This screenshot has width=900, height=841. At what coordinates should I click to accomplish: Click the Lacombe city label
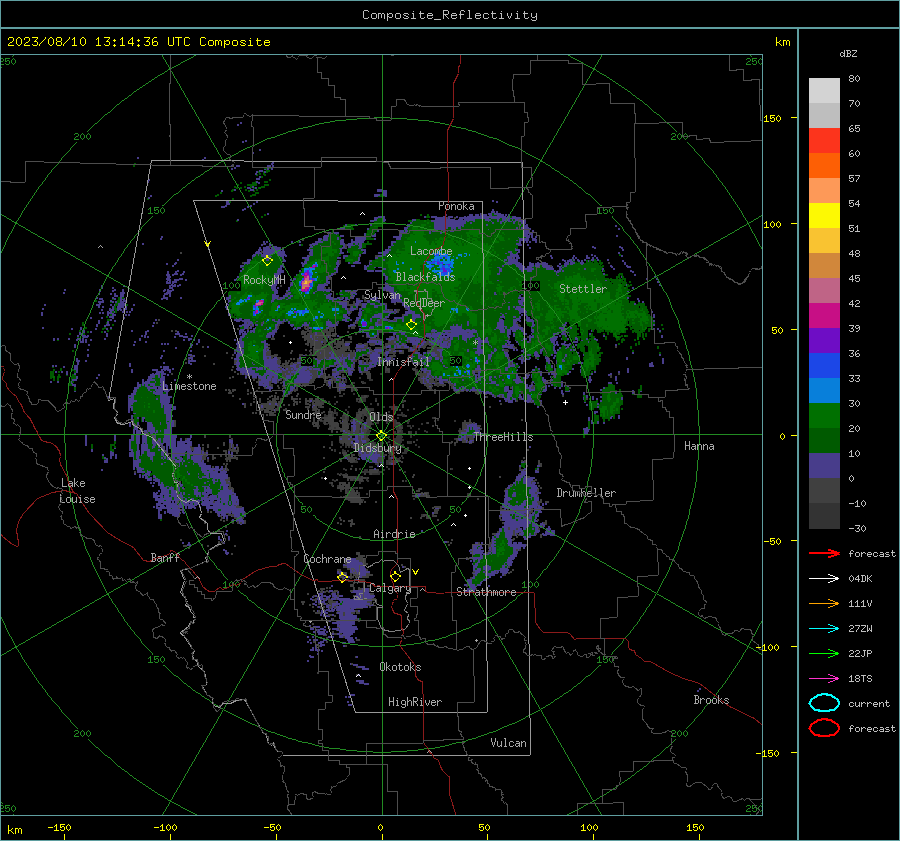click(431, 251)
